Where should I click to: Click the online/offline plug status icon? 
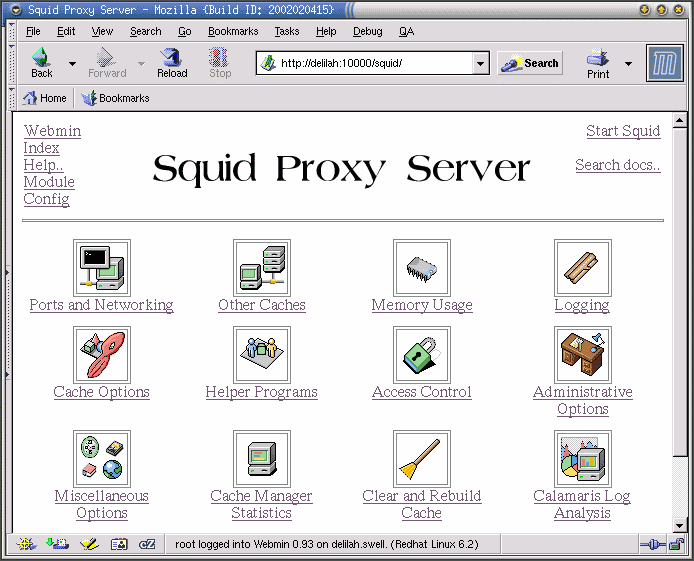[653, 544]
